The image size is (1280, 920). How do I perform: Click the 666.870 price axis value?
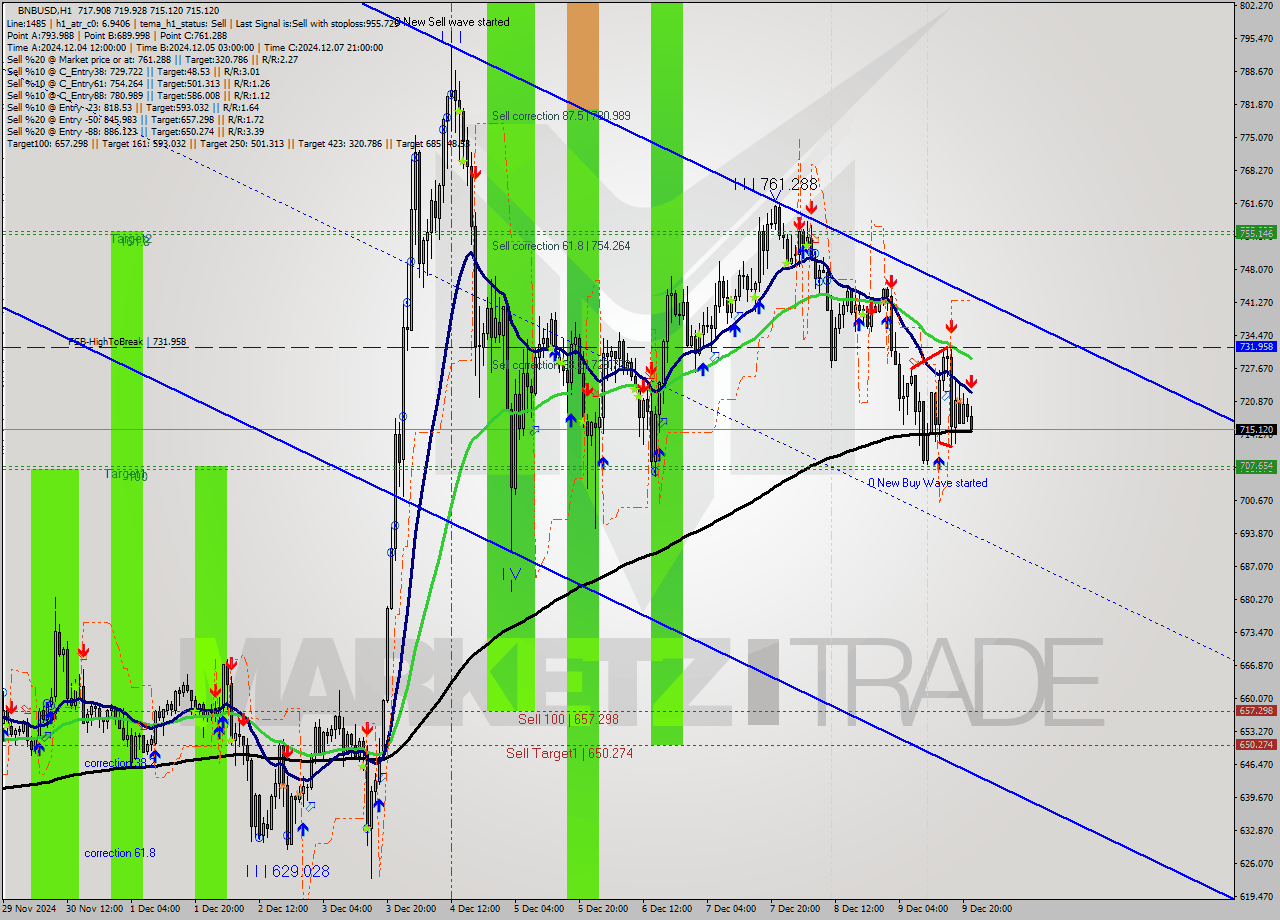pos(1256,666)
